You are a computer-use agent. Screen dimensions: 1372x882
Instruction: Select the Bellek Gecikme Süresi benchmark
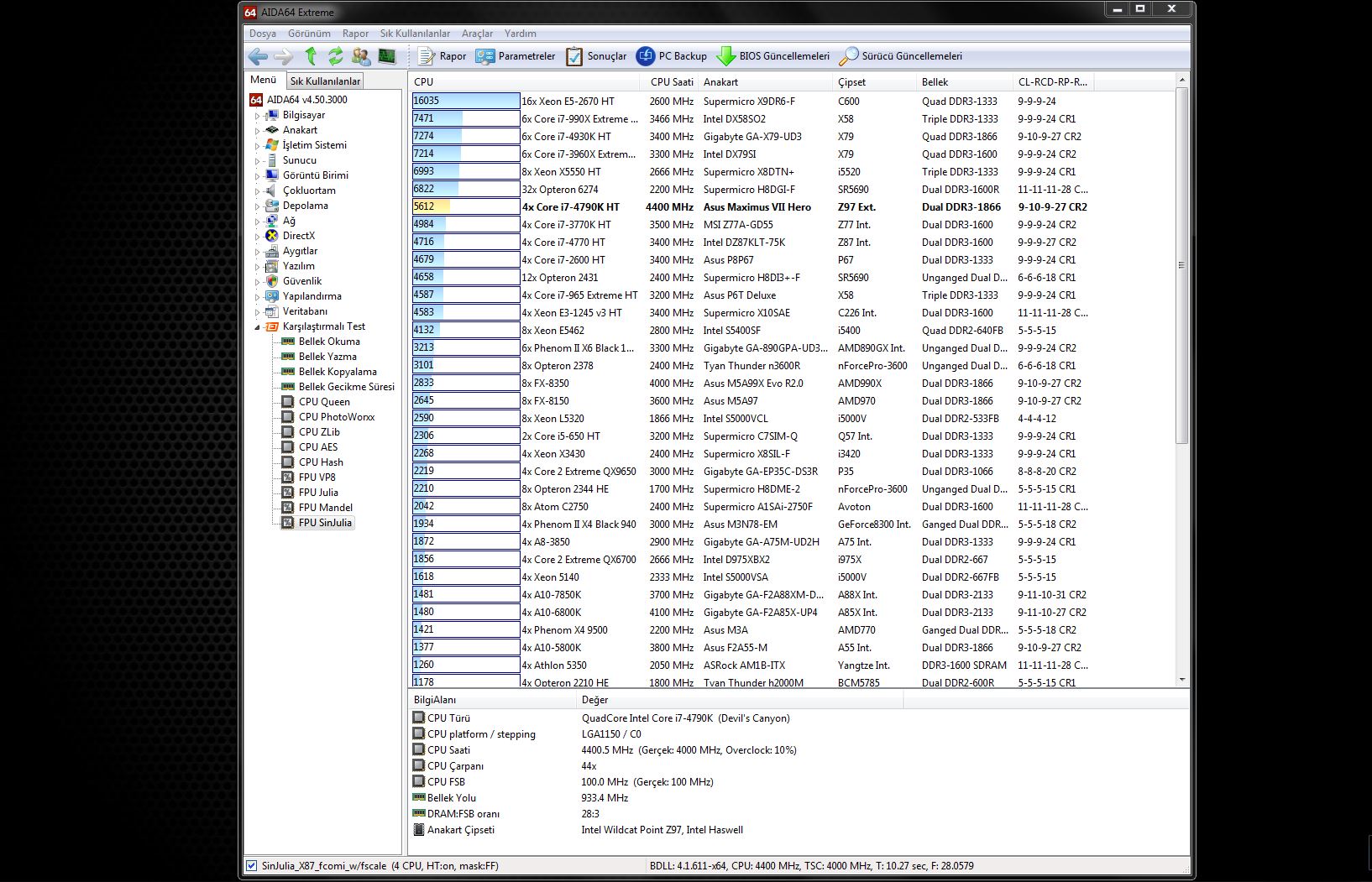346,387
